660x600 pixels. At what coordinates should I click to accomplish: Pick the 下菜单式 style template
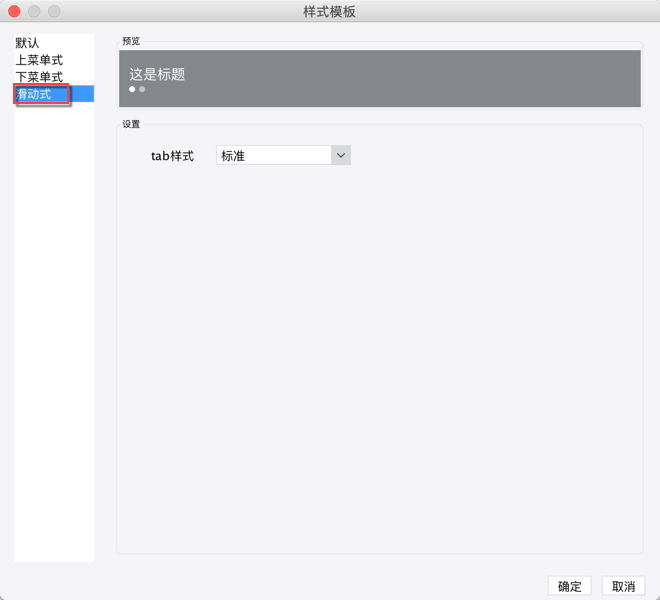point(54,77)
